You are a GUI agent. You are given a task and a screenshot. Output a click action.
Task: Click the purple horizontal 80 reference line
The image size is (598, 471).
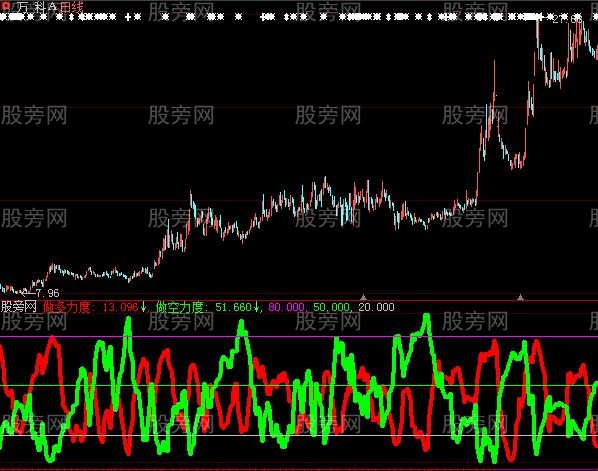pyautogui.click(x=299, y=337)
